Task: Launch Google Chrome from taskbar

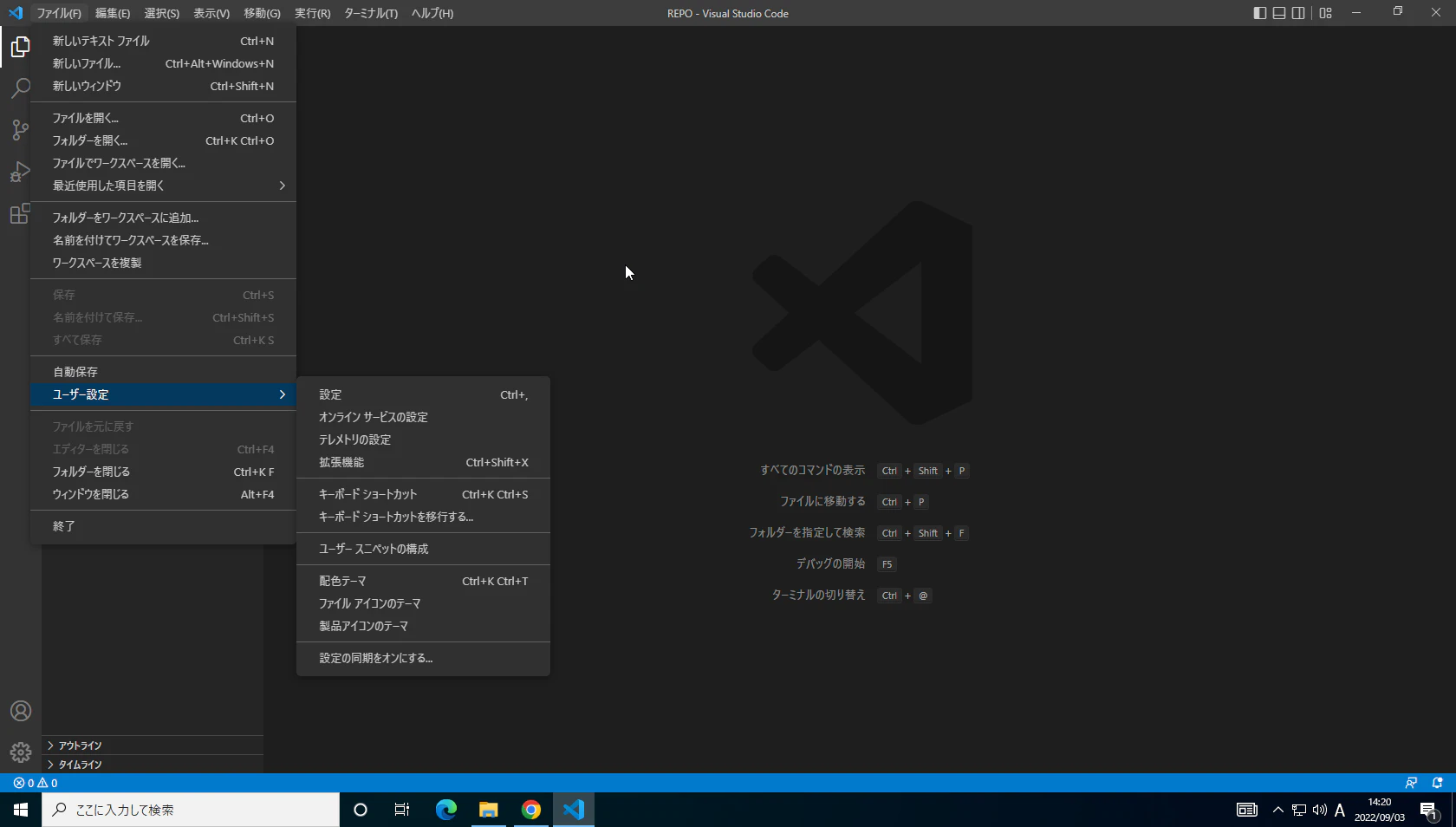Action: point(531,810)
